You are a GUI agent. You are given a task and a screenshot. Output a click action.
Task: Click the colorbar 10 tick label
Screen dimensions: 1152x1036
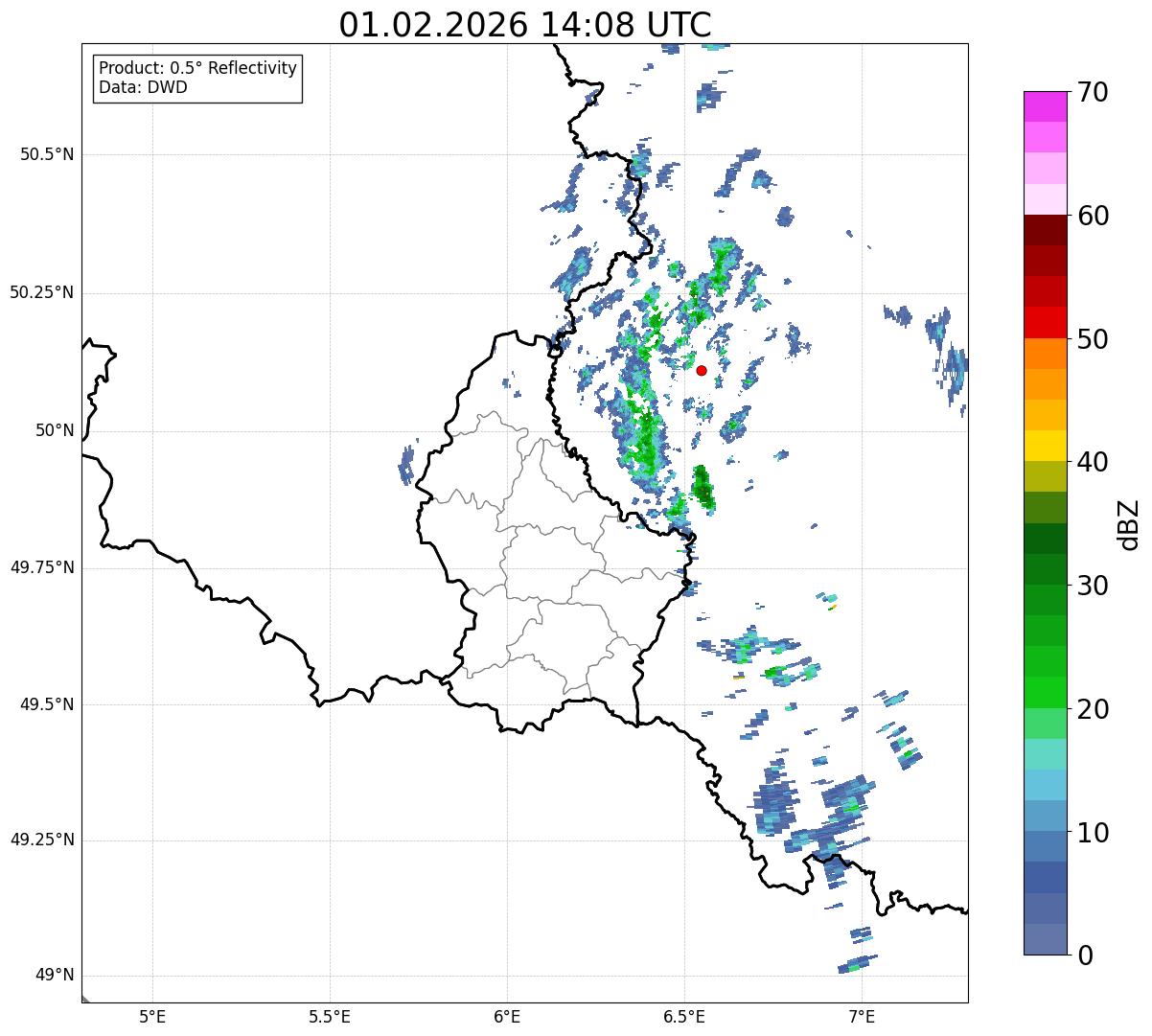(x=1092, y=832)
